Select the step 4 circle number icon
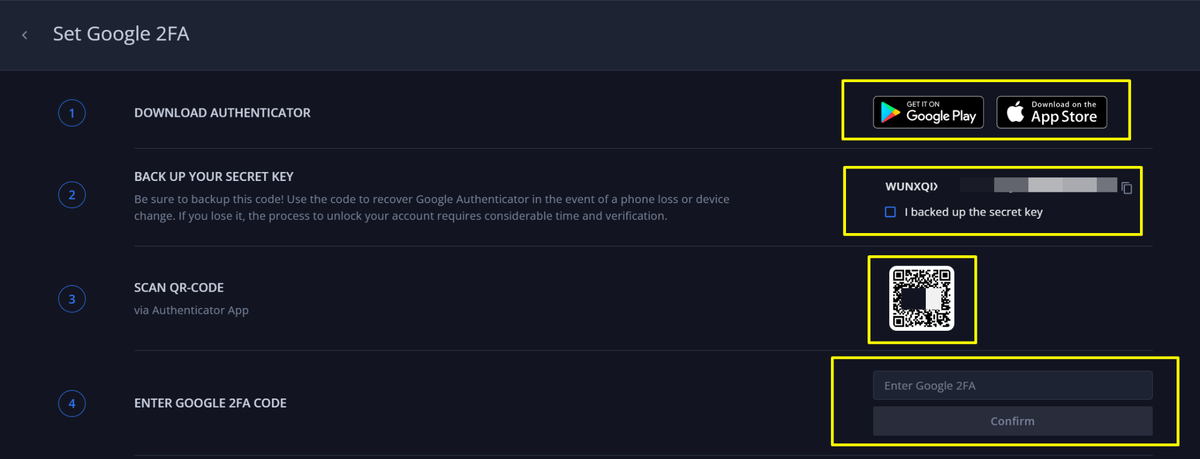Viewport: 1200px width, 459px height. point(71,404)
